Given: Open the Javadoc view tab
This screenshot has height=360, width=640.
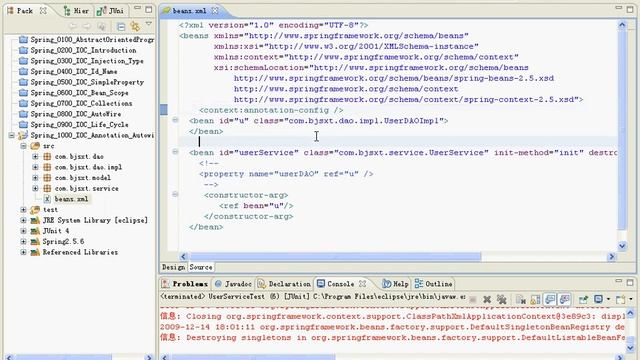Looking at the screenshot, I should [233, 284].
